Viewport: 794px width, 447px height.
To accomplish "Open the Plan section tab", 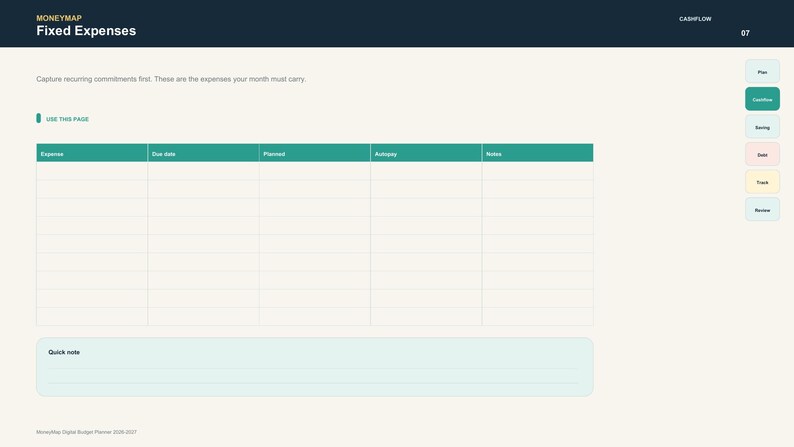I will point(762,71).
